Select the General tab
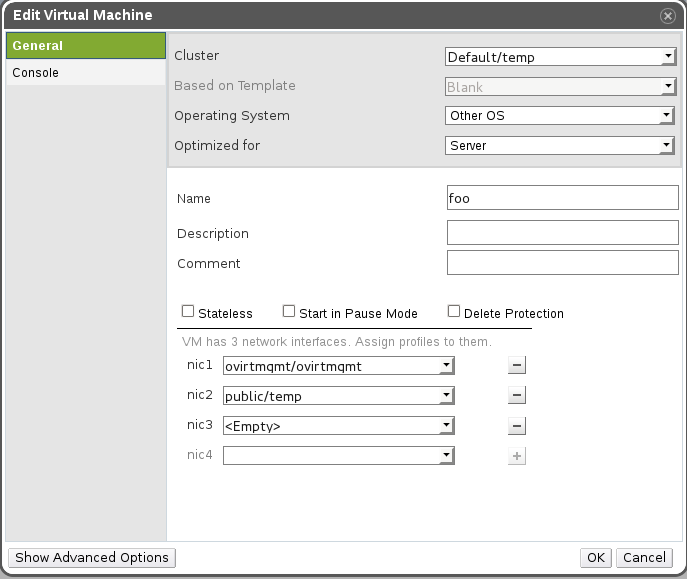 pyautogui.click(x=86, y=46)
